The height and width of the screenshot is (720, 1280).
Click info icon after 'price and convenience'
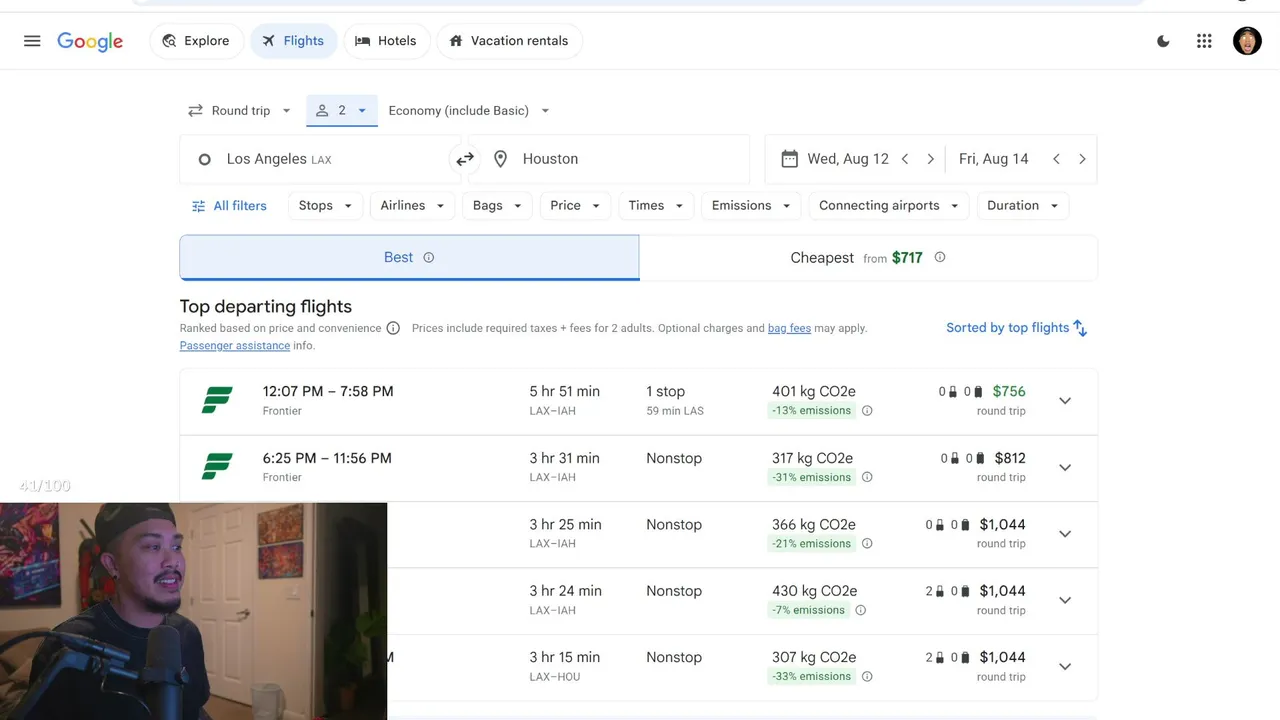tap(393, 328)
